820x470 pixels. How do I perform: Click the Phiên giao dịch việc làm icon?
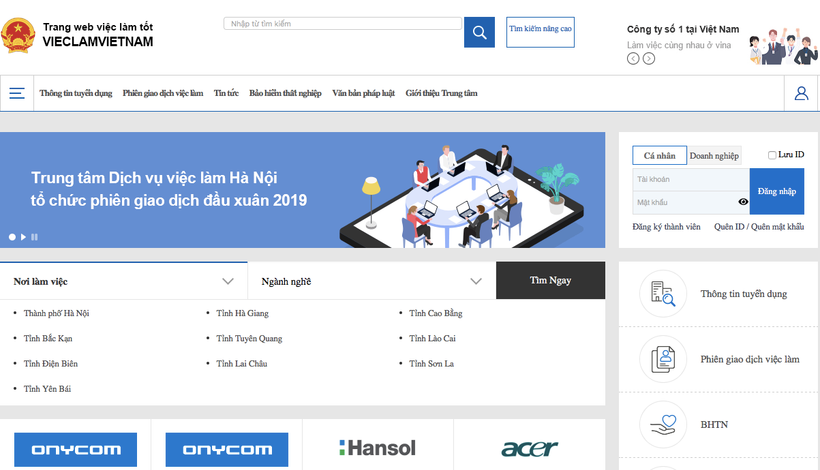point(663,360)
